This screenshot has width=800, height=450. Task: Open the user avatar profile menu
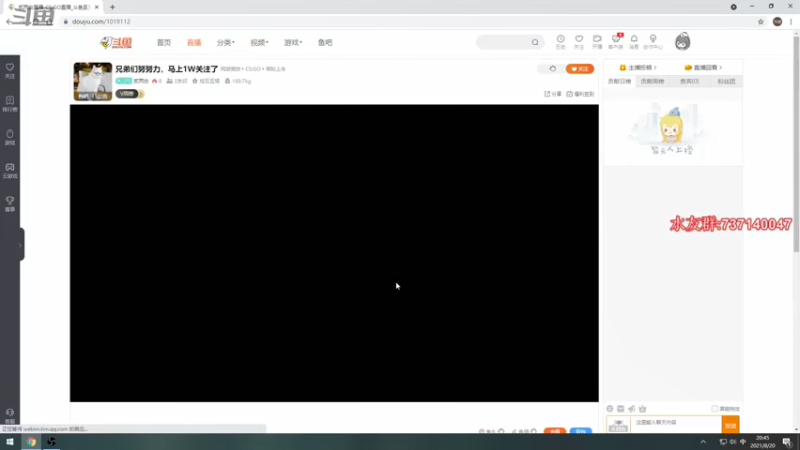click(x=683, y=42)
